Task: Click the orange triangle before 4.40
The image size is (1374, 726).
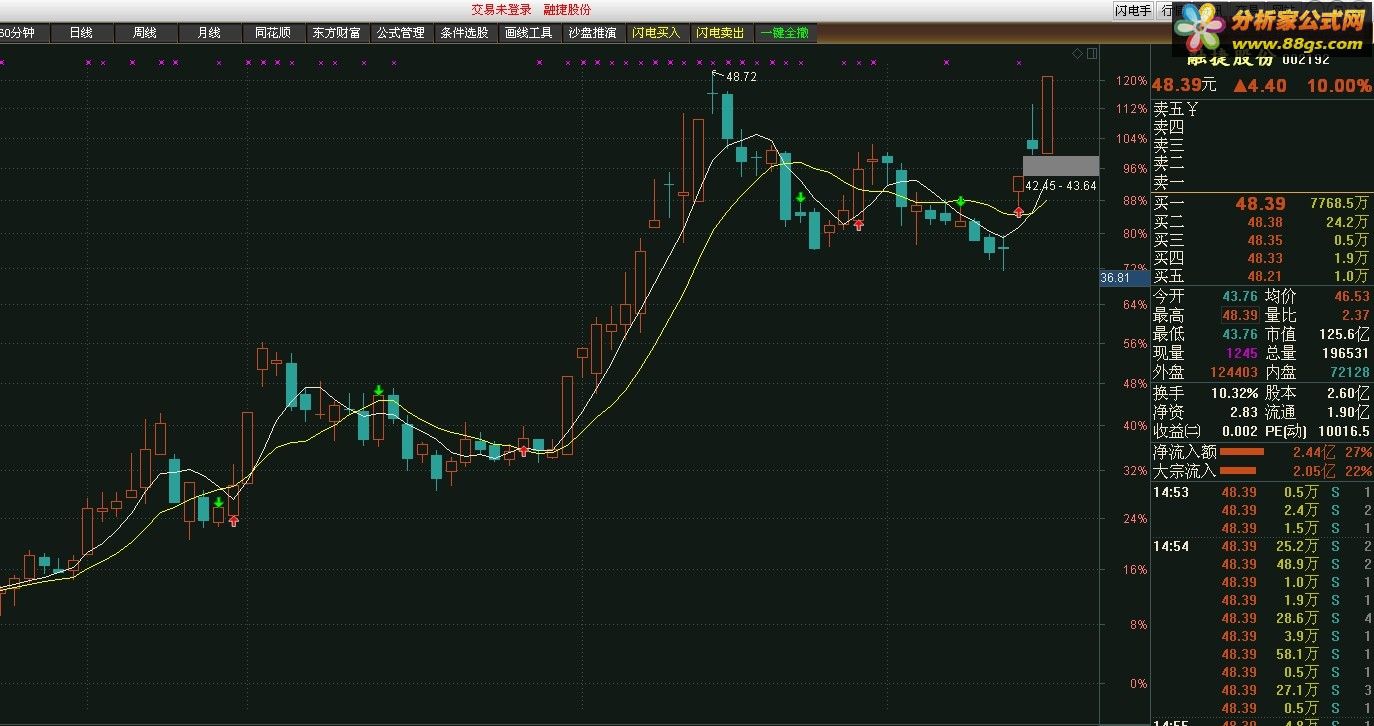Action: [x=1239, y=86]
